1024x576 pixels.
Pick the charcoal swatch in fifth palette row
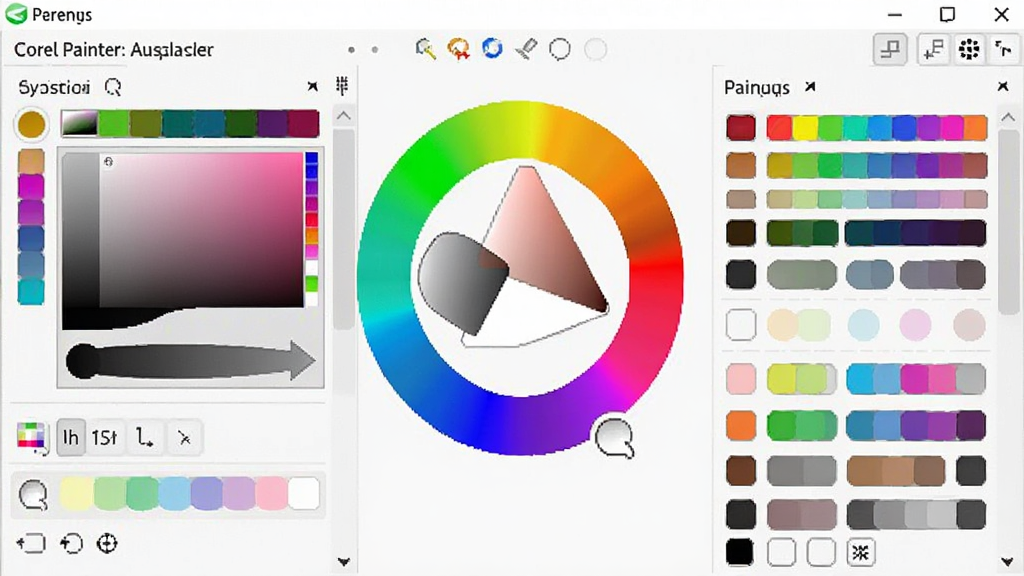(741, 274)
